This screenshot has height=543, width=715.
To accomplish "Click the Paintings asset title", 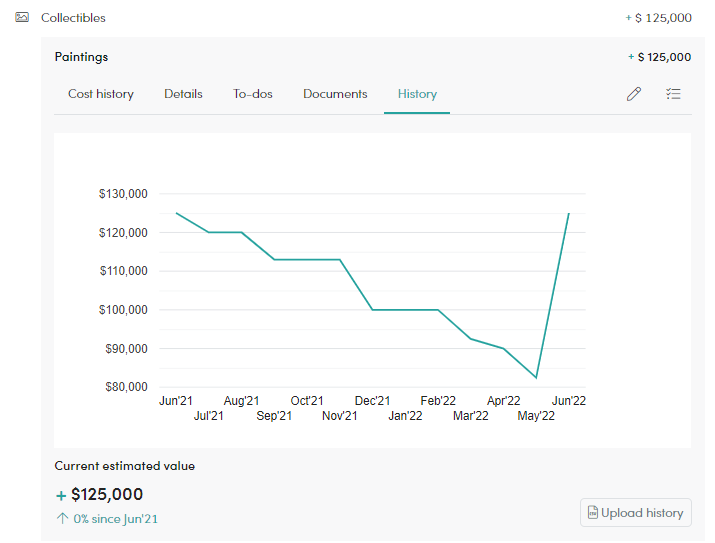I will tap(81, 57).
